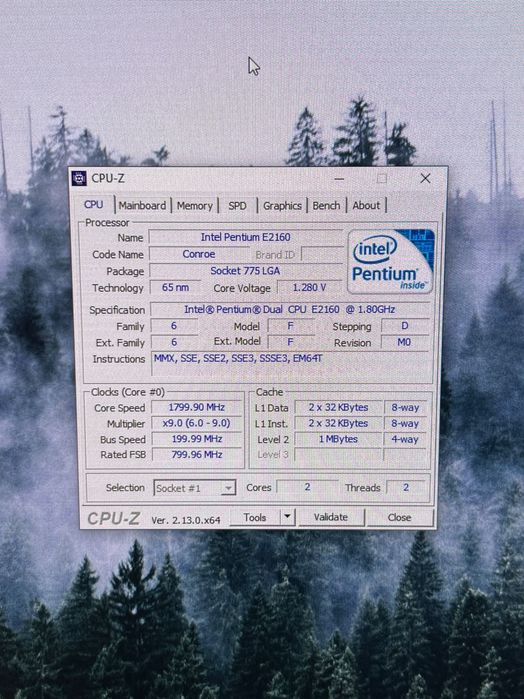Click the Threads value field

point(406,487)
